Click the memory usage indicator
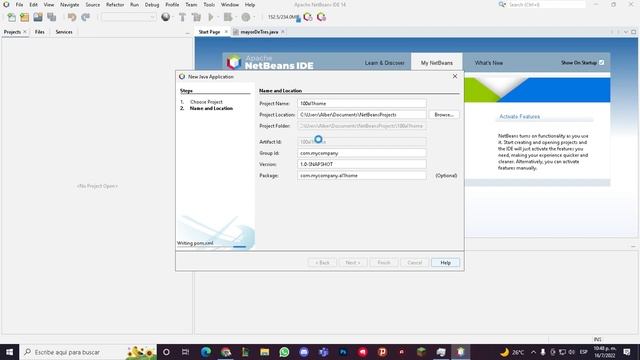Image resolution: width=640 pixels, height=360 pixels. point(284,17)
